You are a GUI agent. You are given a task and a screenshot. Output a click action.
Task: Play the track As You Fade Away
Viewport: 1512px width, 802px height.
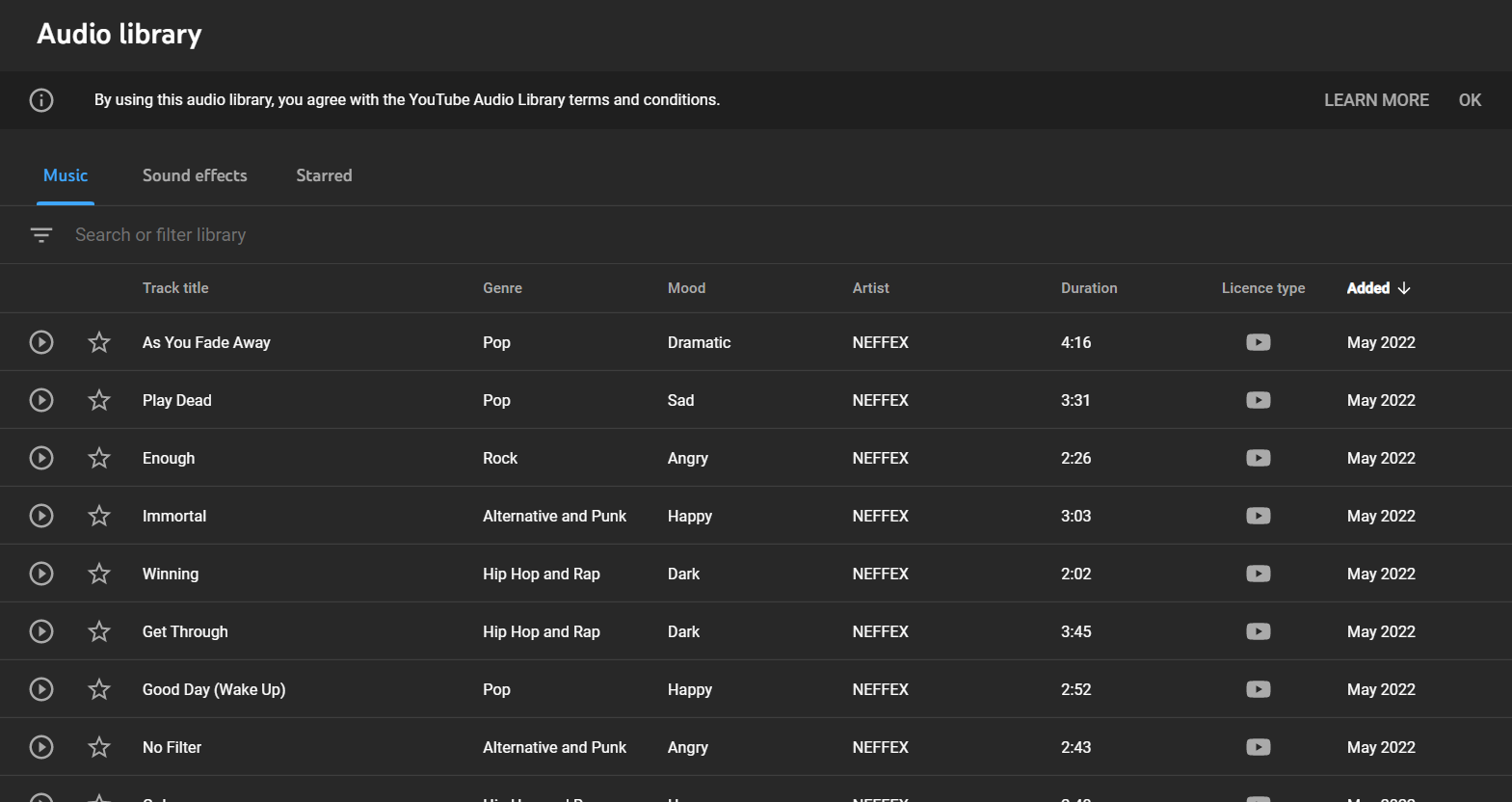pyautogui.click(x=41, y=342)
